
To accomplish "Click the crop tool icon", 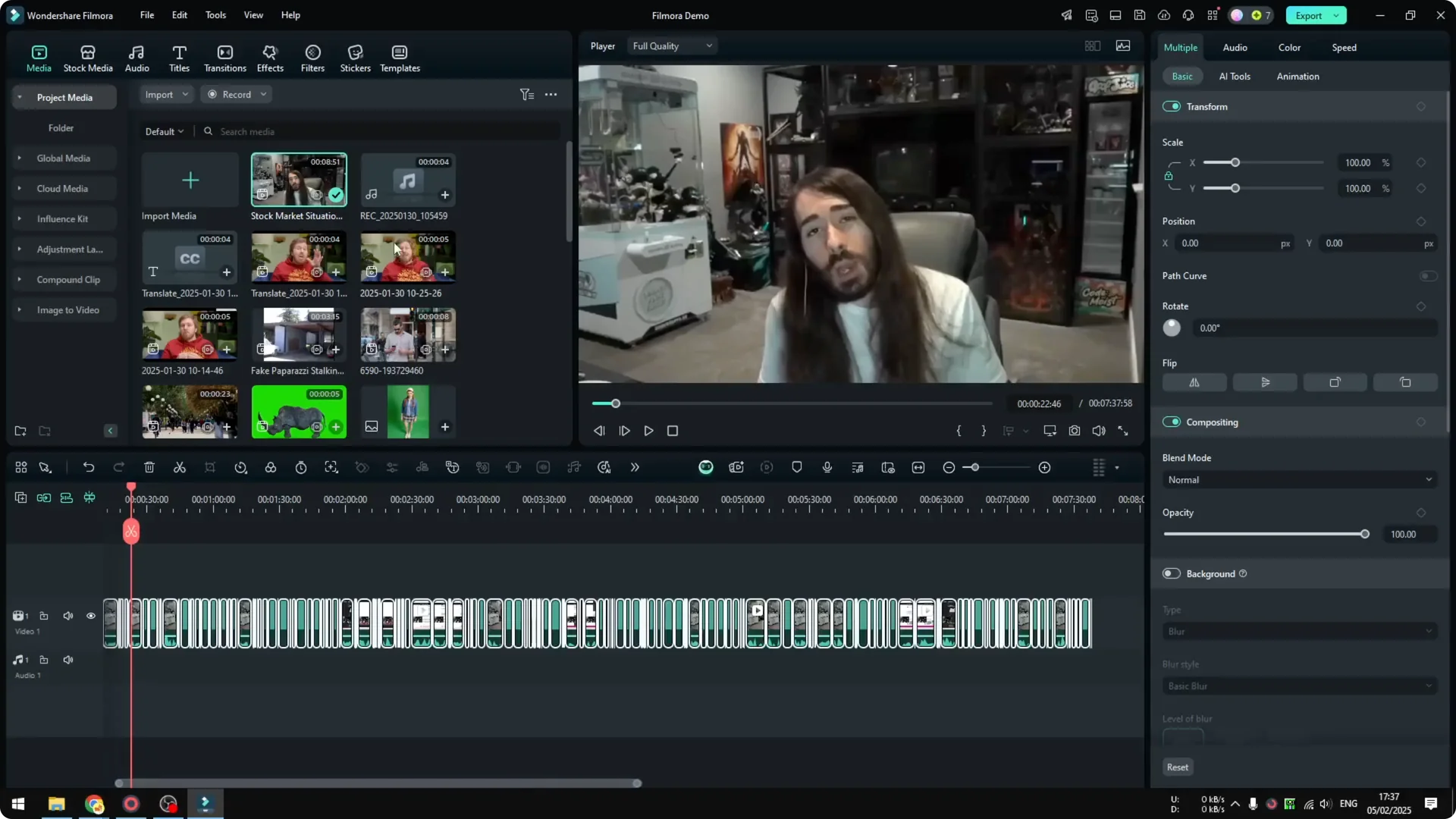I will point(210,468).
